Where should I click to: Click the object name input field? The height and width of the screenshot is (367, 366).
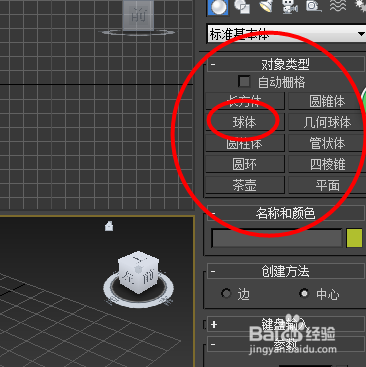click(277, 238)
